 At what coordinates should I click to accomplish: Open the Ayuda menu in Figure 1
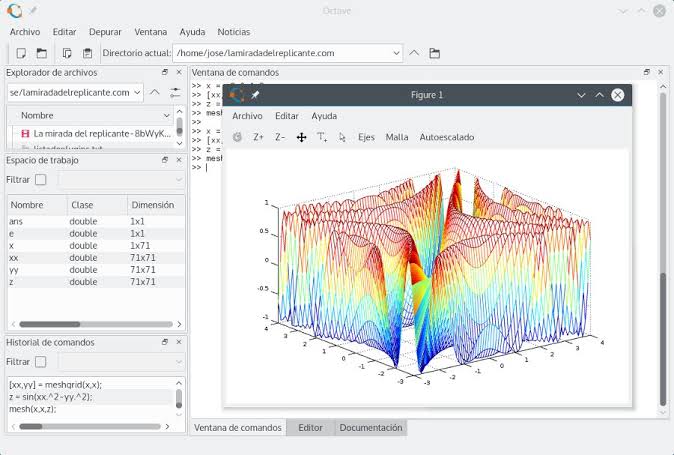coord(324,116)
